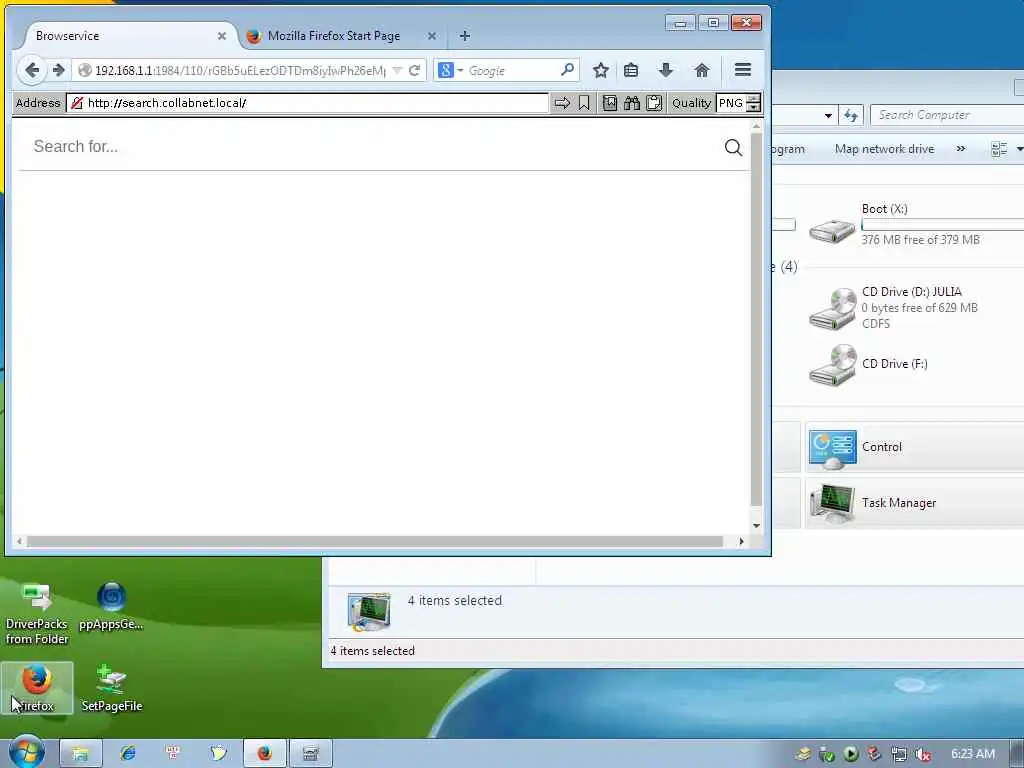Adjust the PNG Quality stepper
This screenshot has width=1024, height=768.
click(754, 103)
